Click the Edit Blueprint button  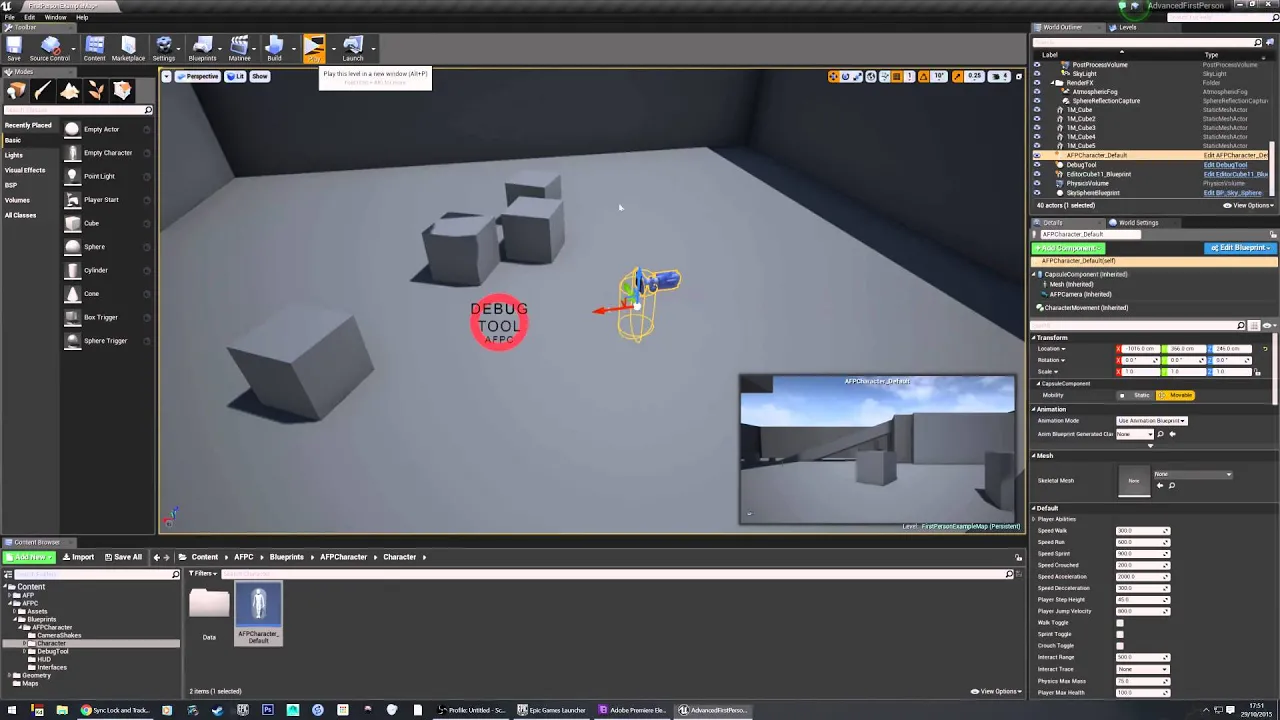tap(1240, 248)
